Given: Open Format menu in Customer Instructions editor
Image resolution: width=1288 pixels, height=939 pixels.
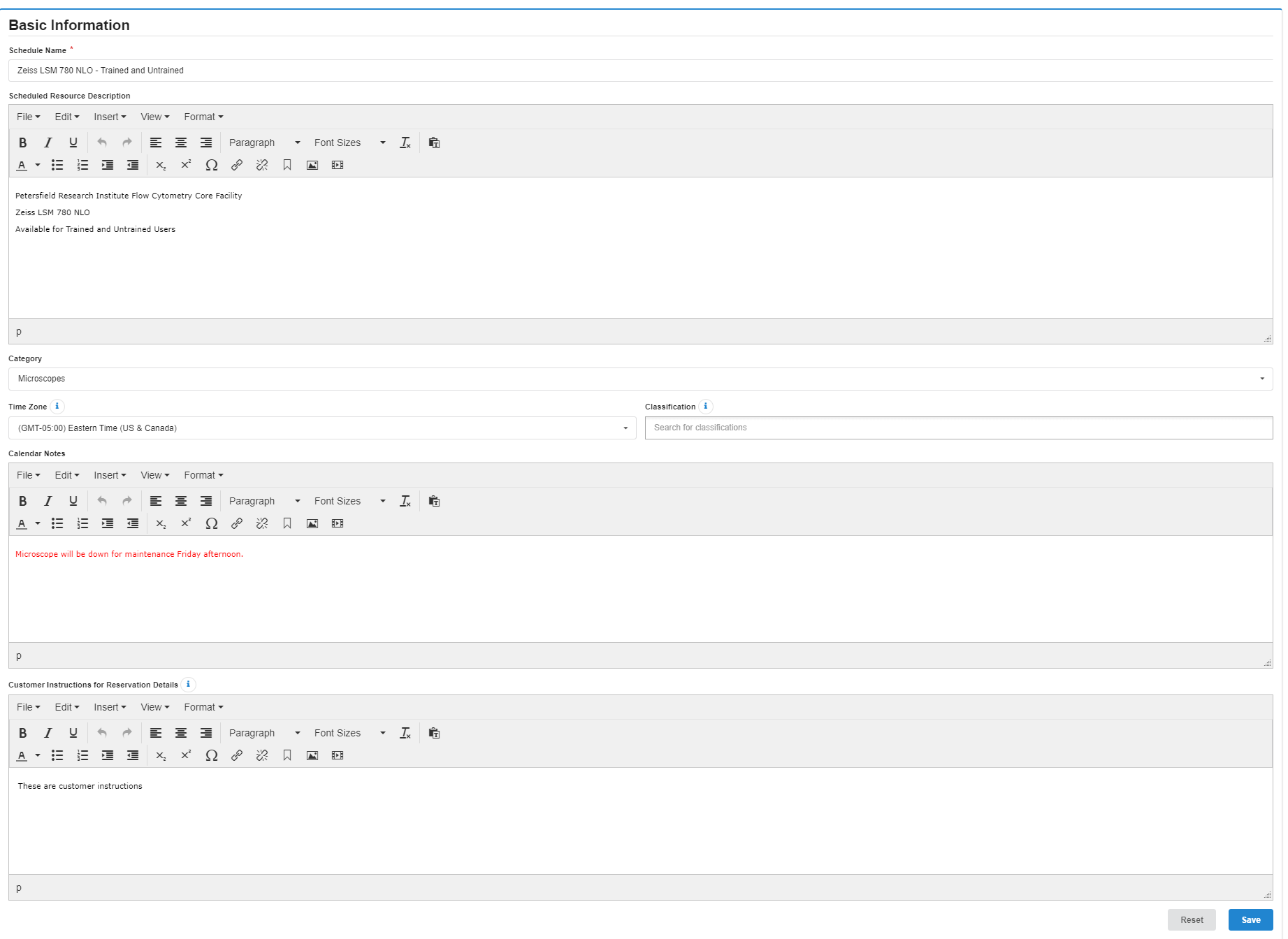Looking at the screenshot, I should tap(203, 708).
